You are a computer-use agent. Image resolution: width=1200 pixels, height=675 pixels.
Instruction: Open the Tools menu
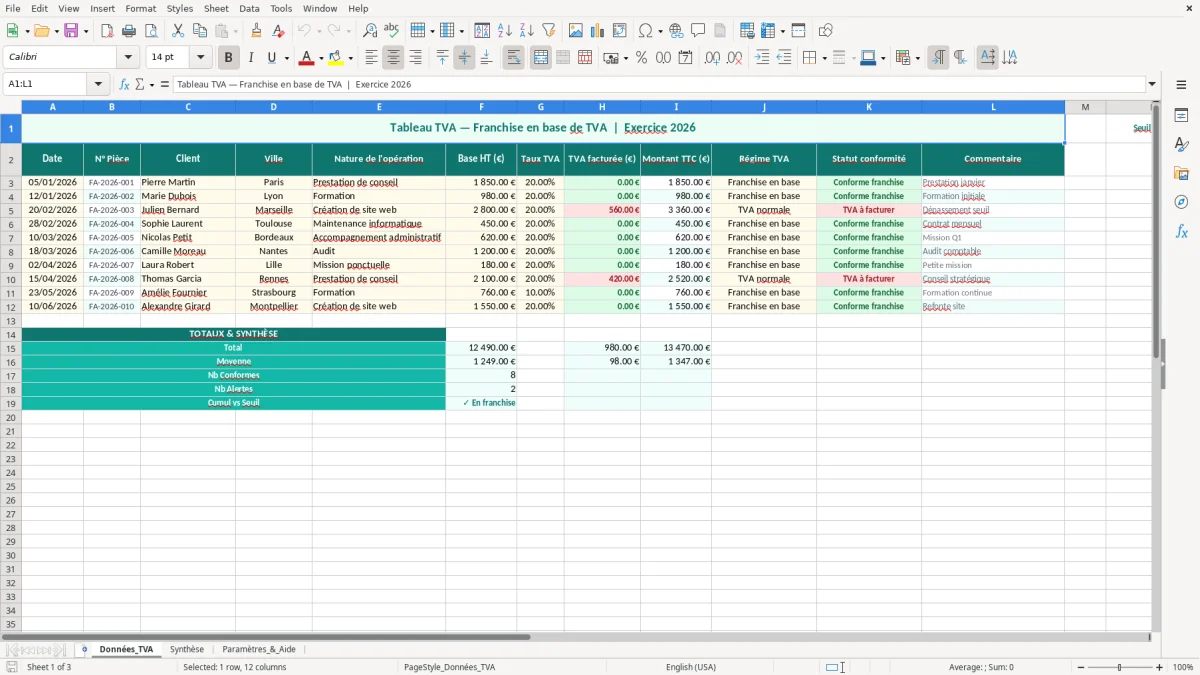[x=281, y=8]
